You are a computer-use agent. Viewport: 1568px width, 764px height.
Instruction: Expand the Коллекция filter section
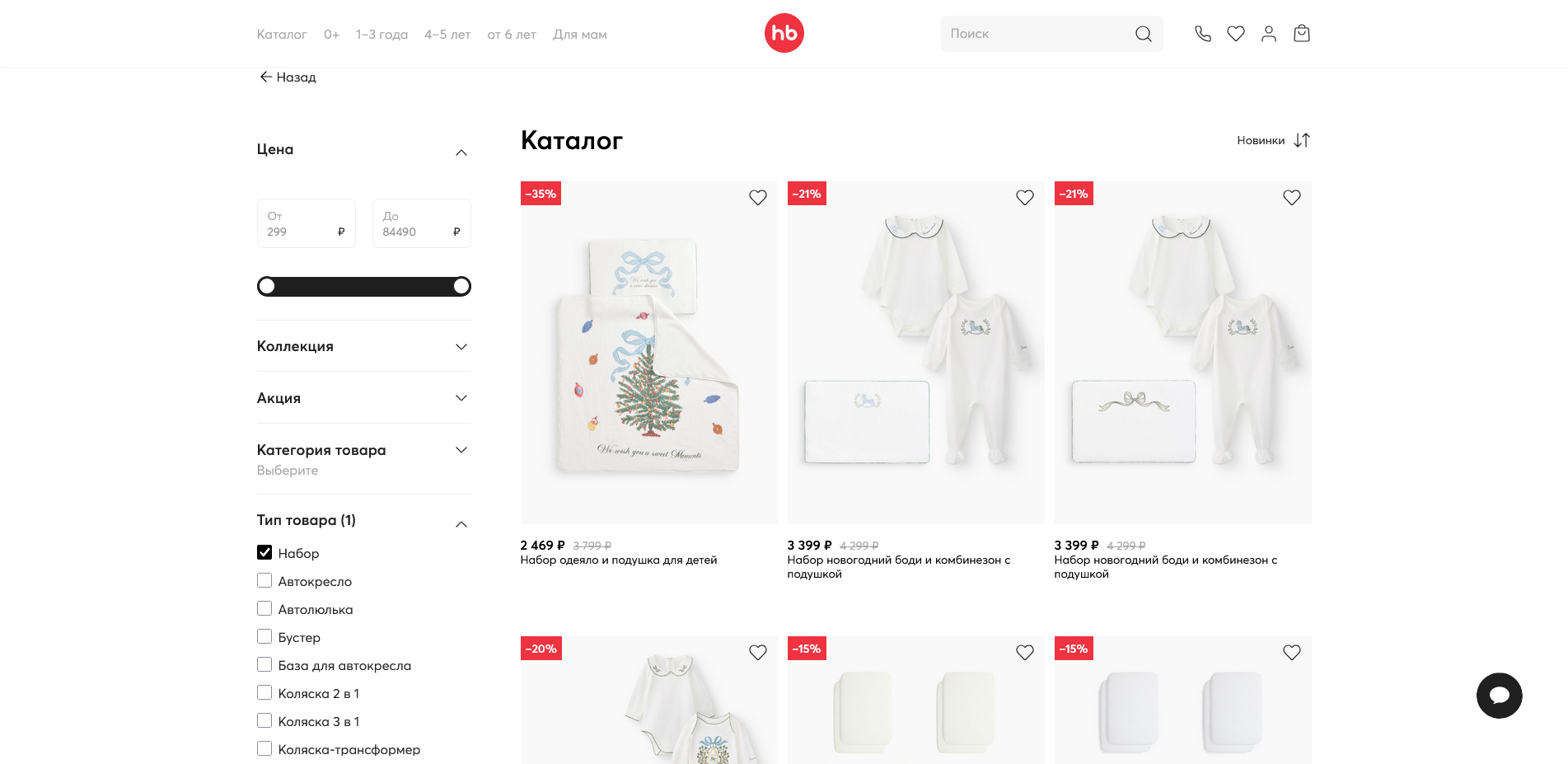point(363,346)
